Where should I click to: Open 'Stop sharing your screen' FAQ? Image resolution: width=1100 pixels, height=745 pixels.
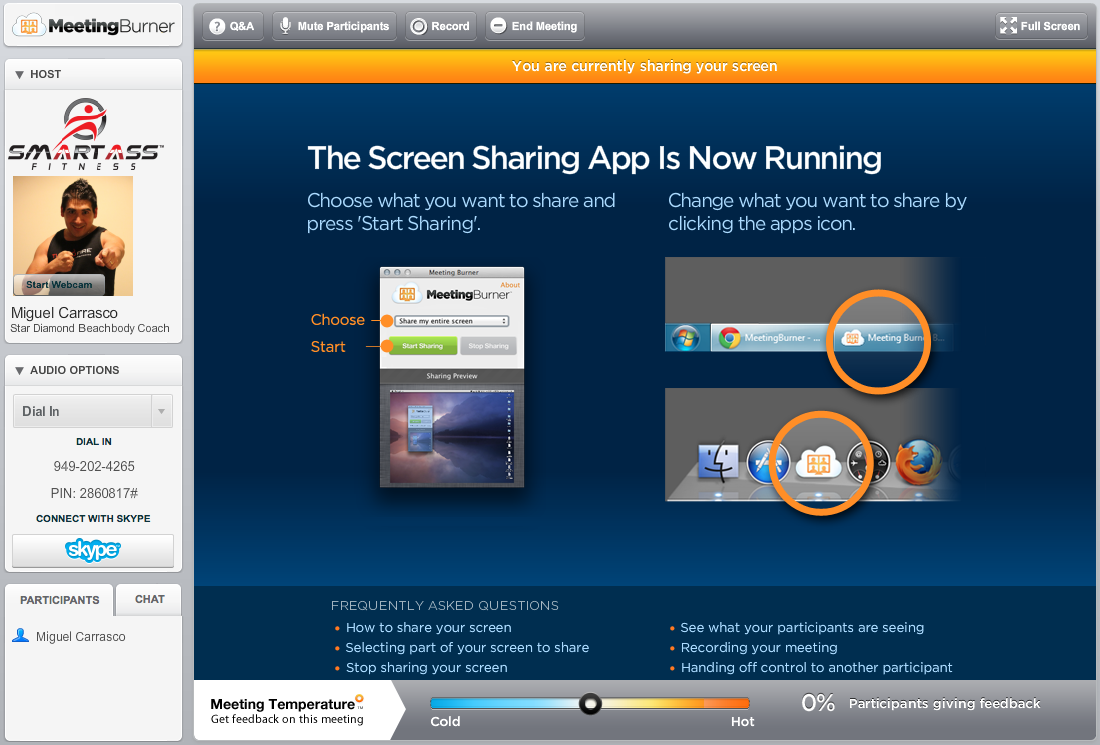[427, 668]
